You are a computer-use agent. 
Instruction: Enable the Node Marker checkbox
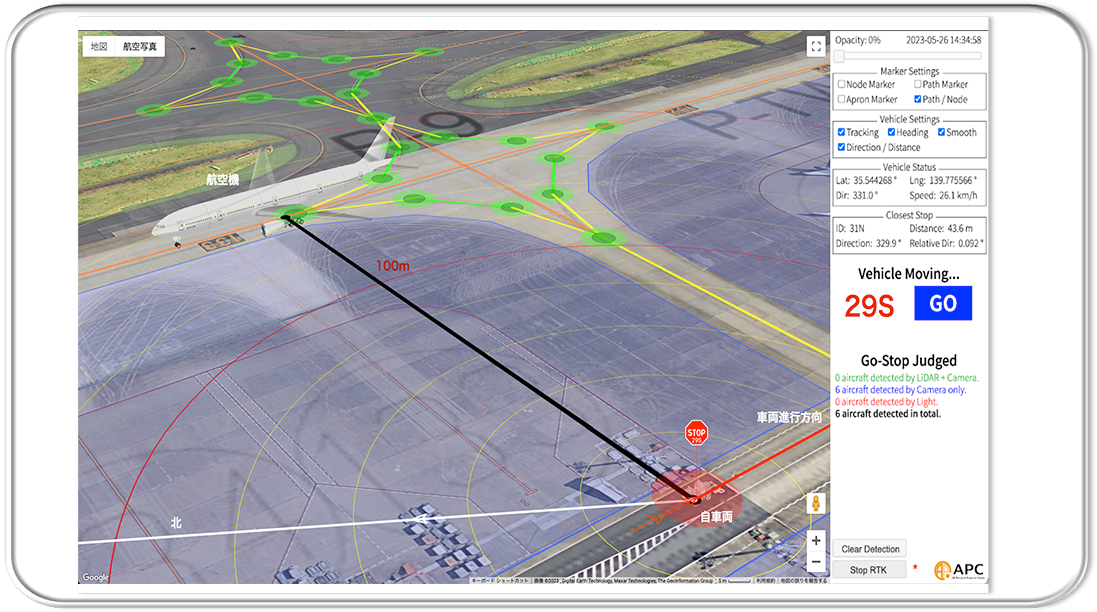coord(842,84)
